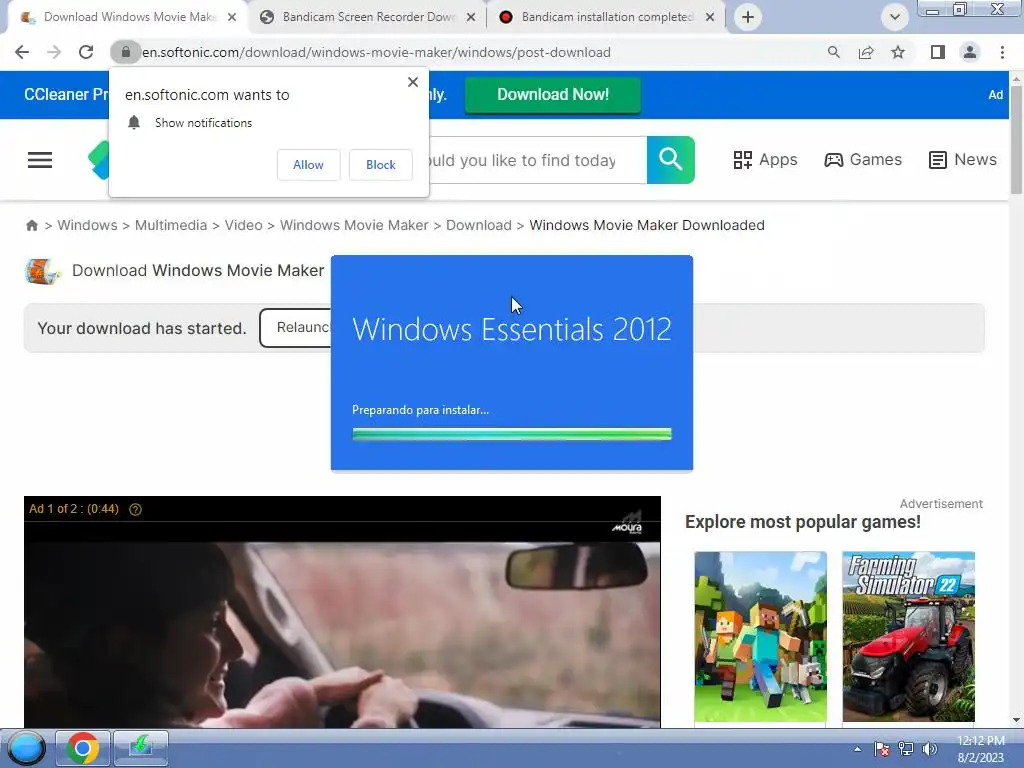1024x768 pixels.
Task: Focus the Softonic search field
Action: [x=536, y=160]
